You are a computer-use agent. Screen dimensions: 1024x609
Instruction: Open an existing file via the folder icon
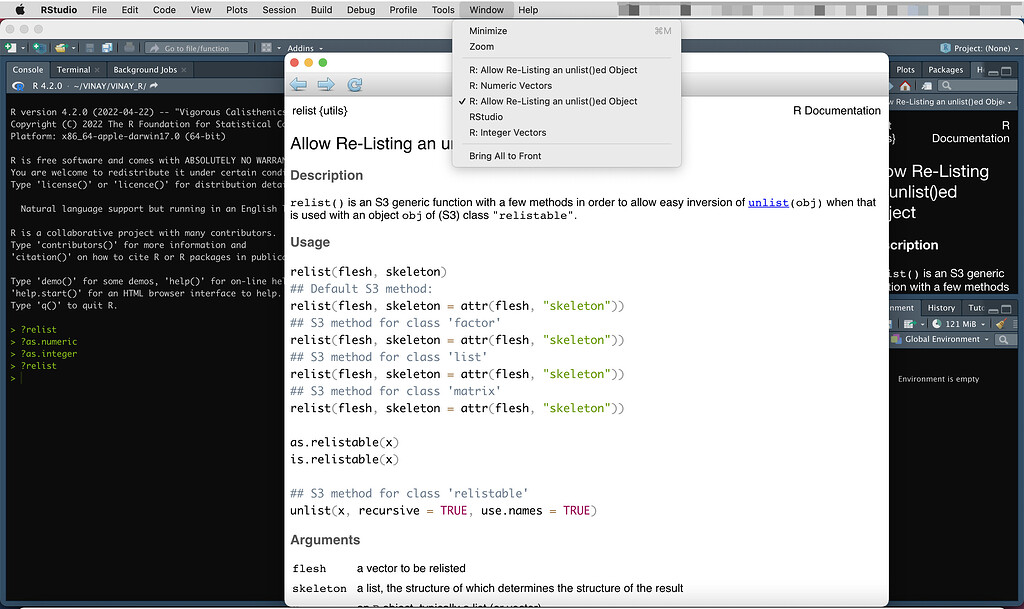click(x=61, y=47)
